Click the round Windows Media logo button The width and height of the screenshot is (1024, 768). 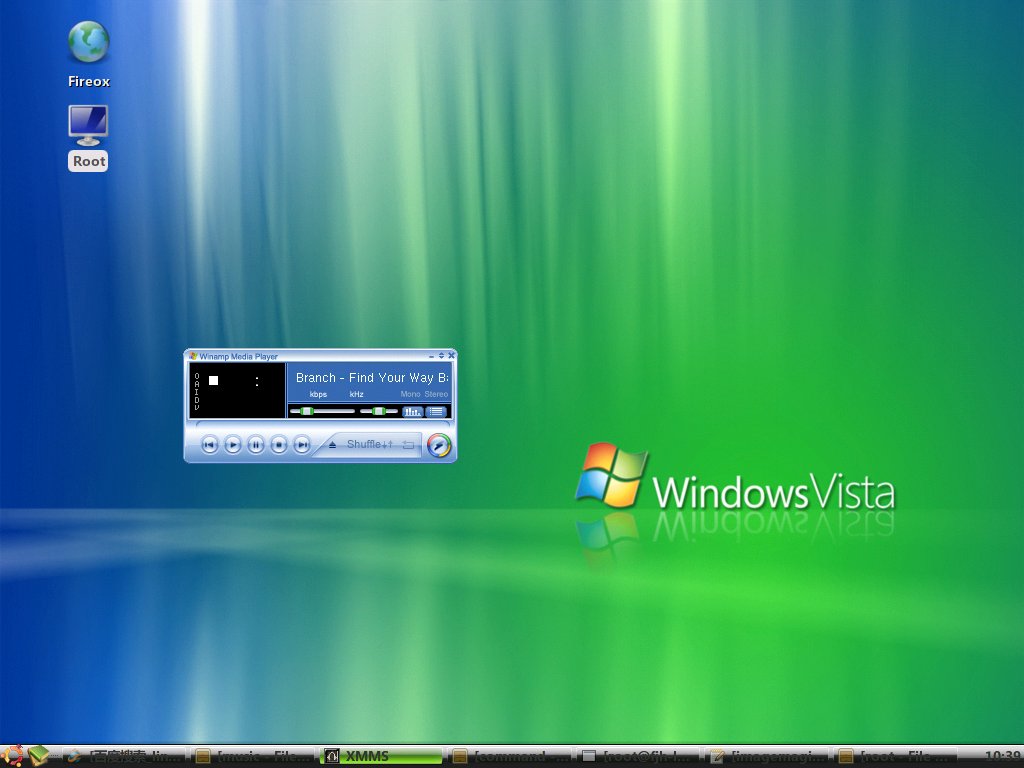[x=439, y=445]
